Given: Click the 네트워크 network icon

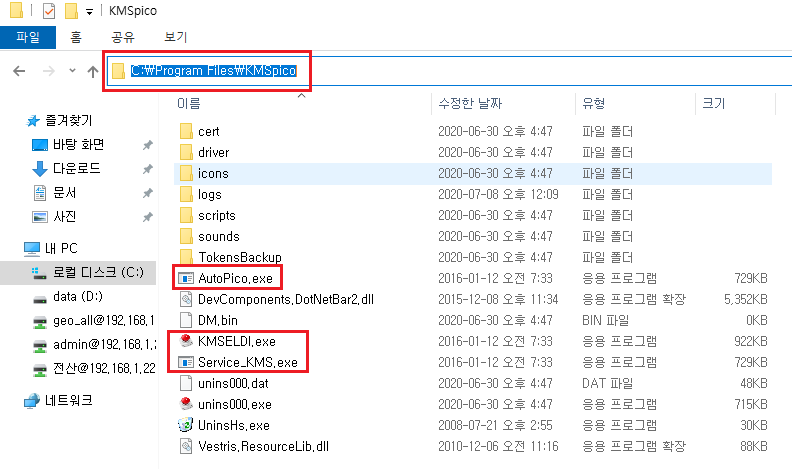Looking at the screenshot, I should (32, 401).
